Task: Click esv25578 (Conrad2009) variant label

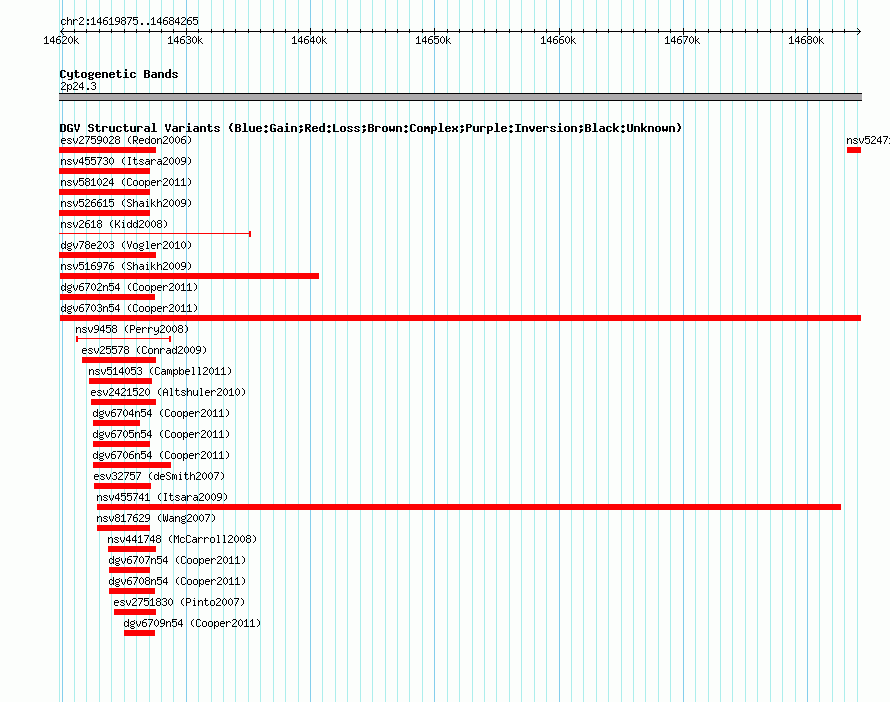Action: (144, 350)
